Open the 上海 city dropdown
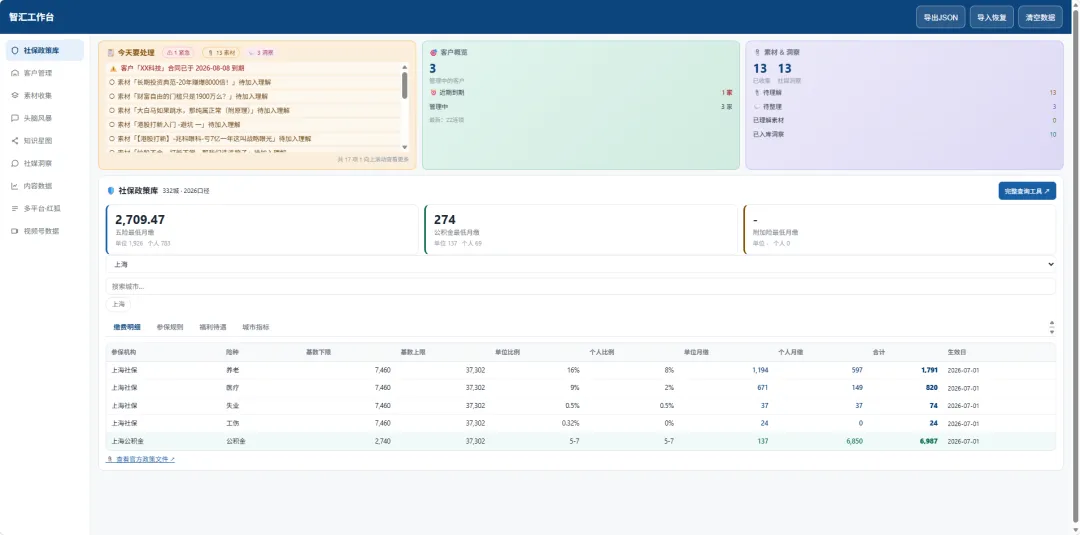Image resolution: width=1080 pixels, height=535 pixels. click(581, 264)
